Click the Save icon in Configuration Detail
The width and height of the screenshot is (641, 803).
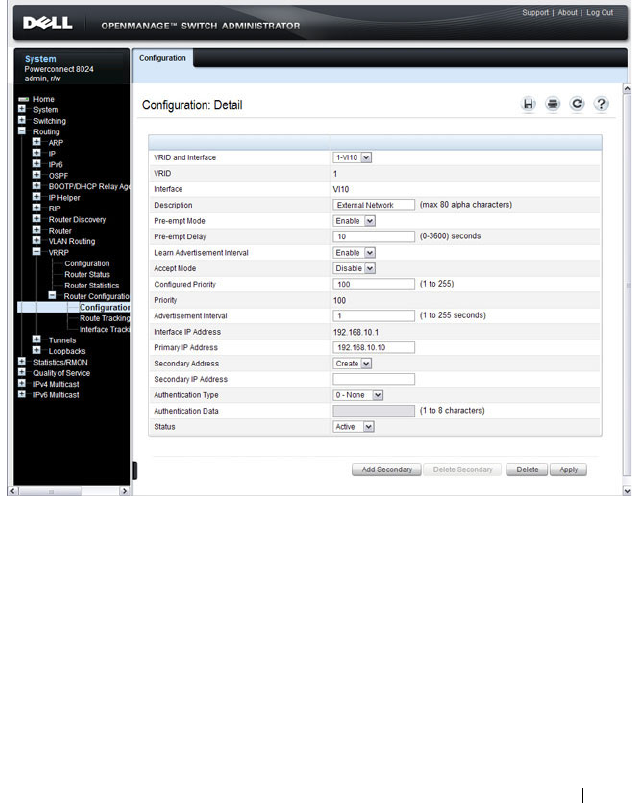coord(528,104)
